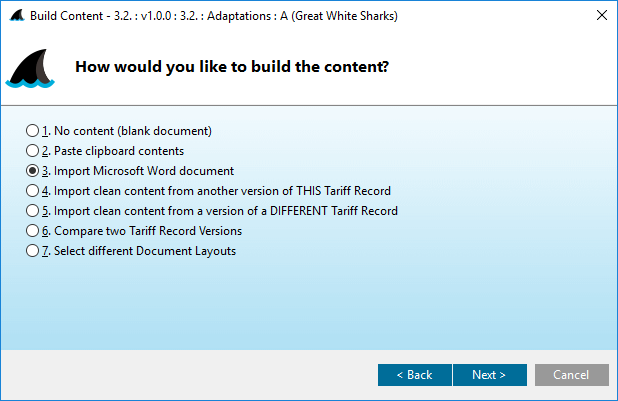Click the 'Import Microsoft Word document' label text
Viewport: 618px width, 401px height.
point(144,171)
